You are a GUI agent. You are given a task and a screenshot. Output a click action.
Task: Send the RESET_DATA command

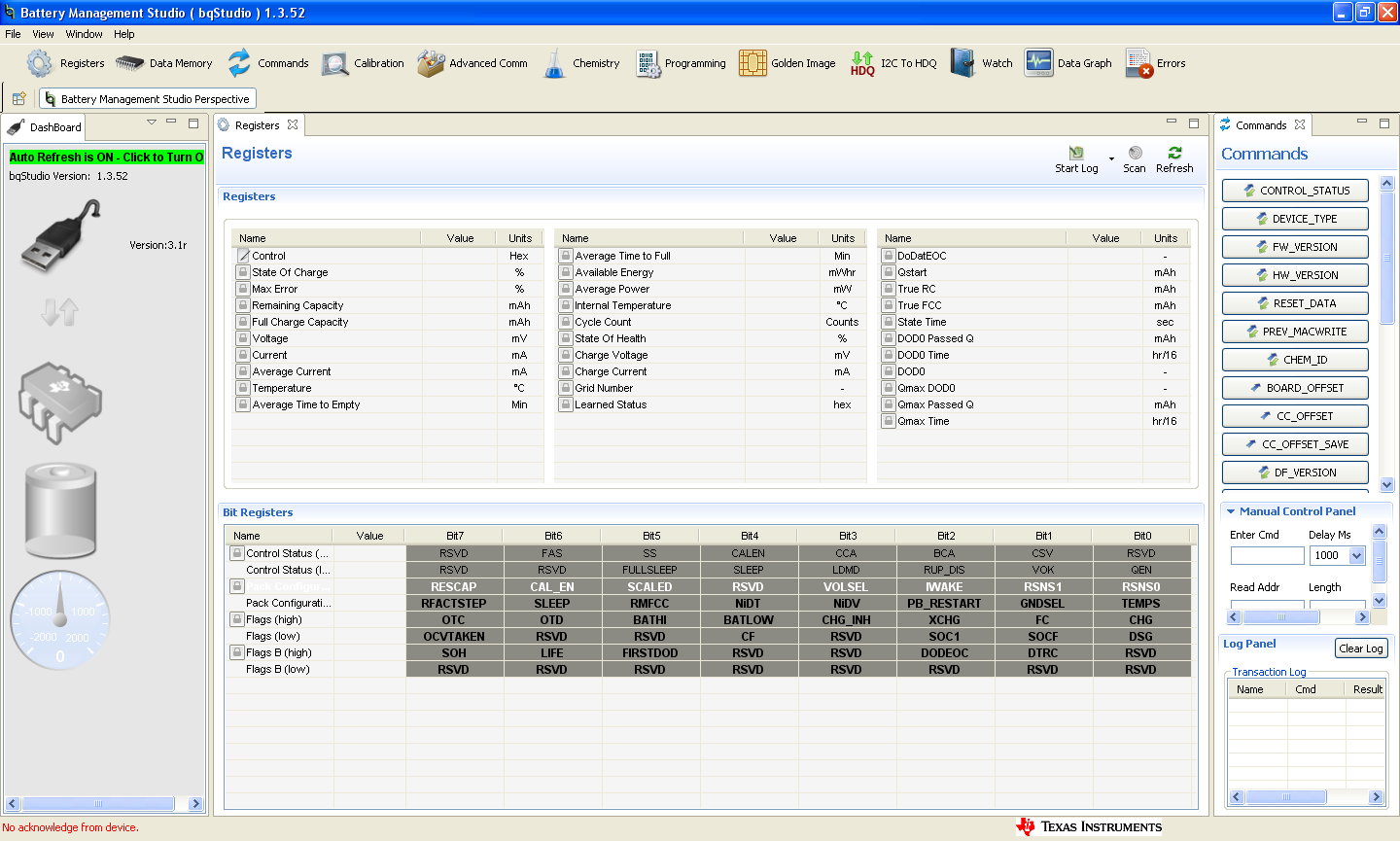coord(1295,303)
